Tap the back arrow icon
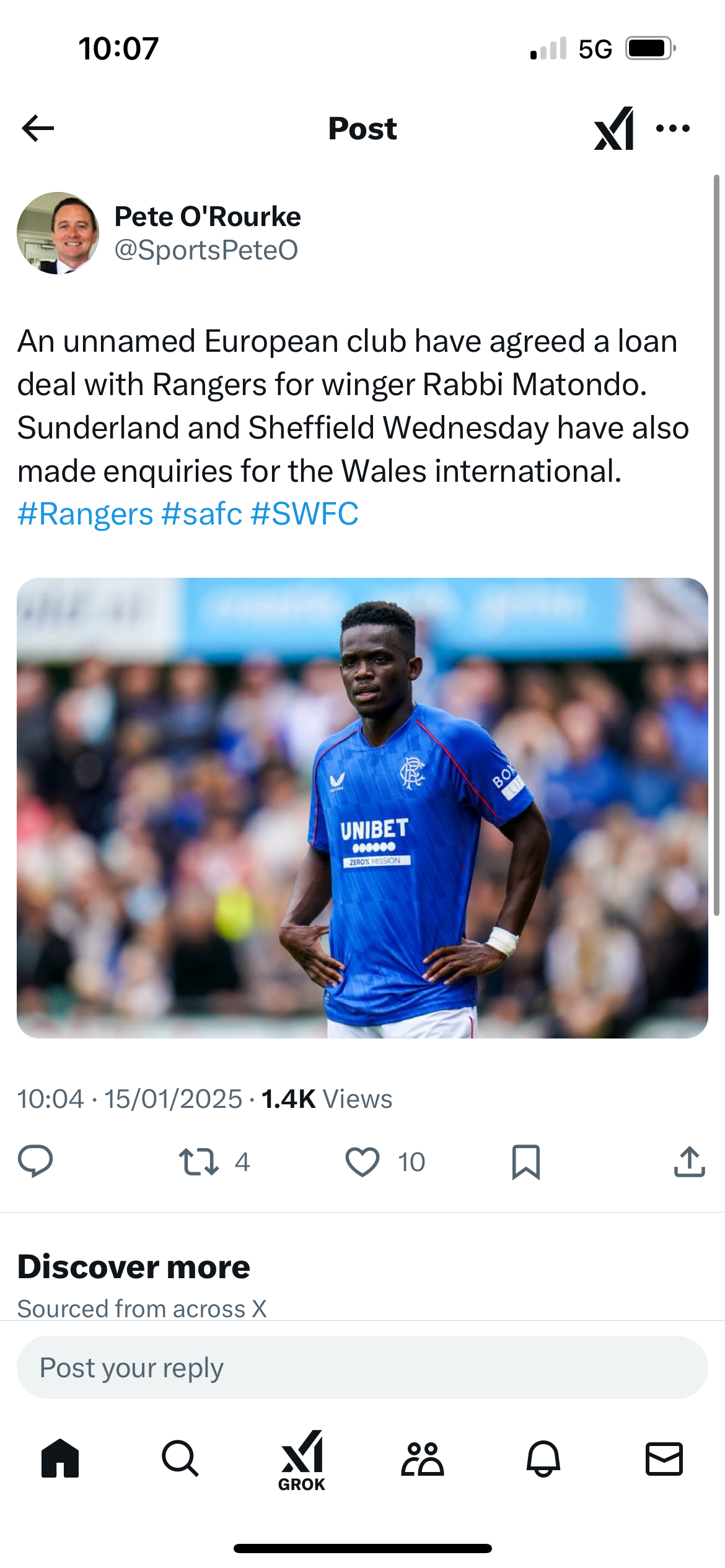The height and width of the screenshot is (1568, 725). click(x=38, y=128)
